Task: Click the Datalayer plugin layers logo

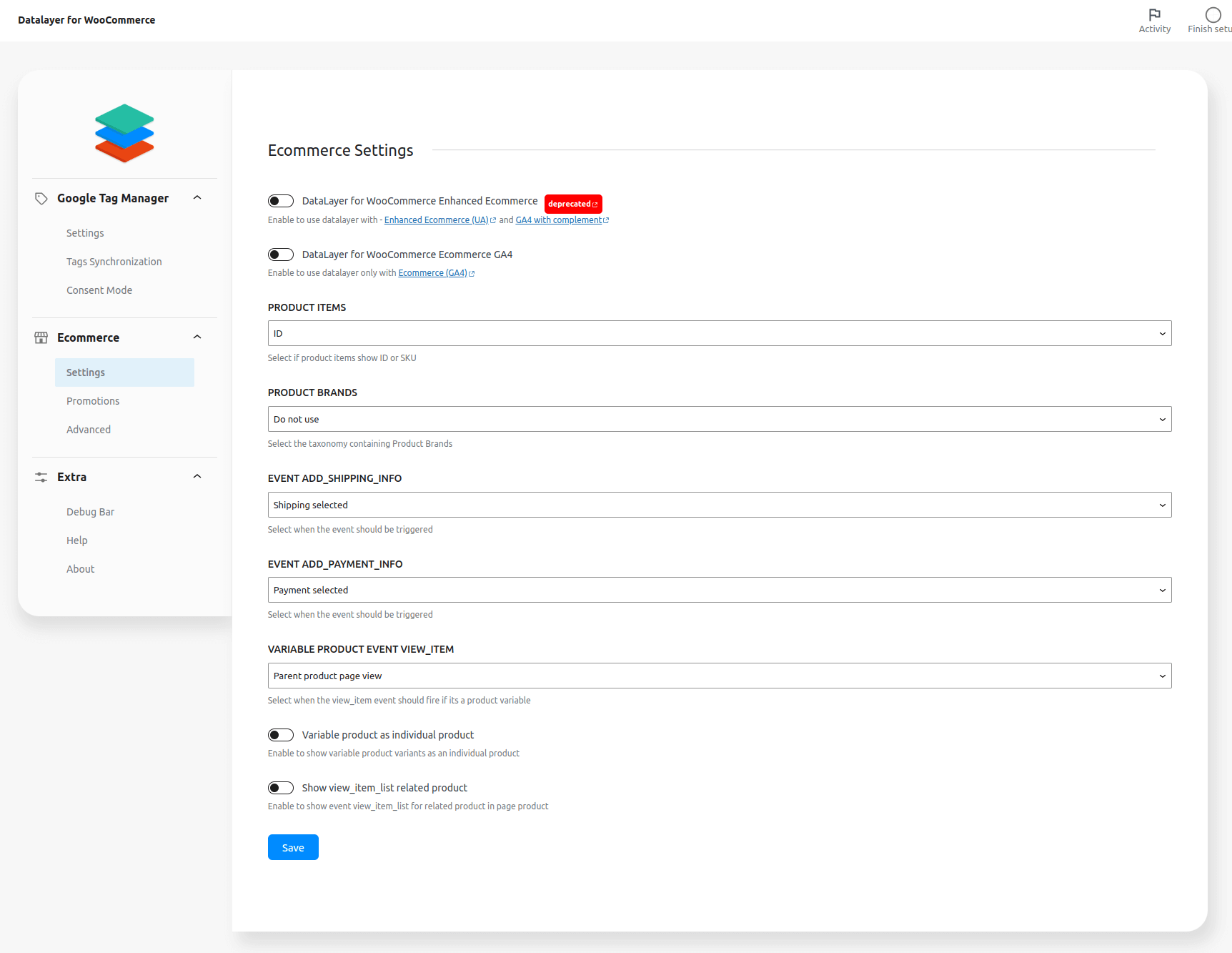Action: coord(124,133)
